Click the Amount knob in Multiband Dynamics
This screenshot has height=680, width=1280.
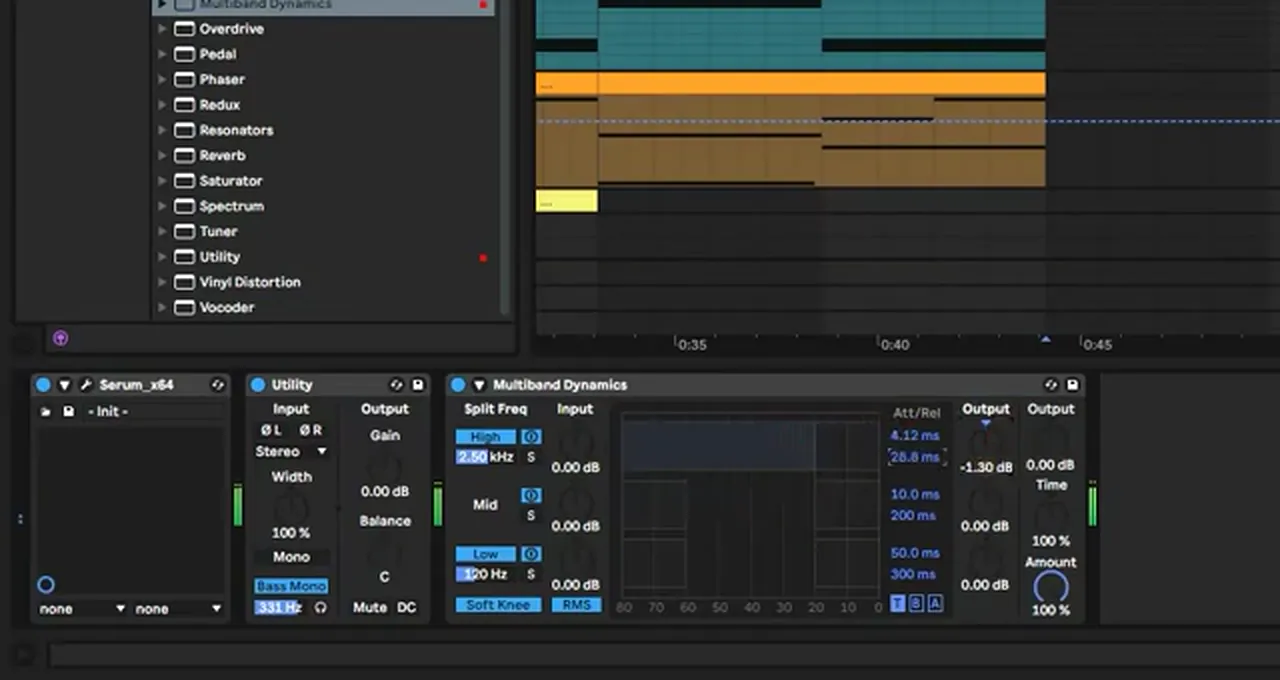point(1051,587)
